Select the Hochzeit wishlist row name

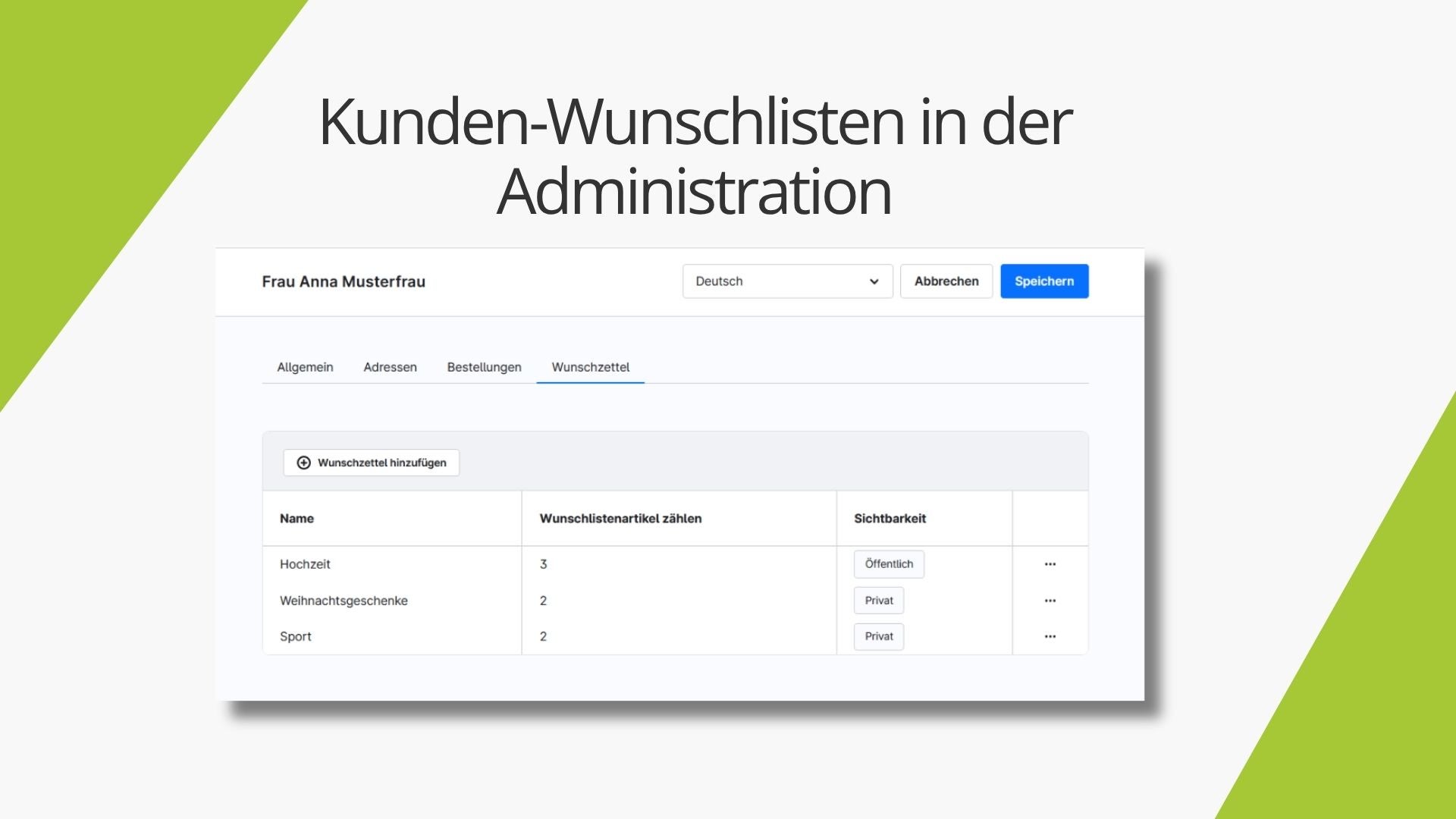click(x=305, y=564)
